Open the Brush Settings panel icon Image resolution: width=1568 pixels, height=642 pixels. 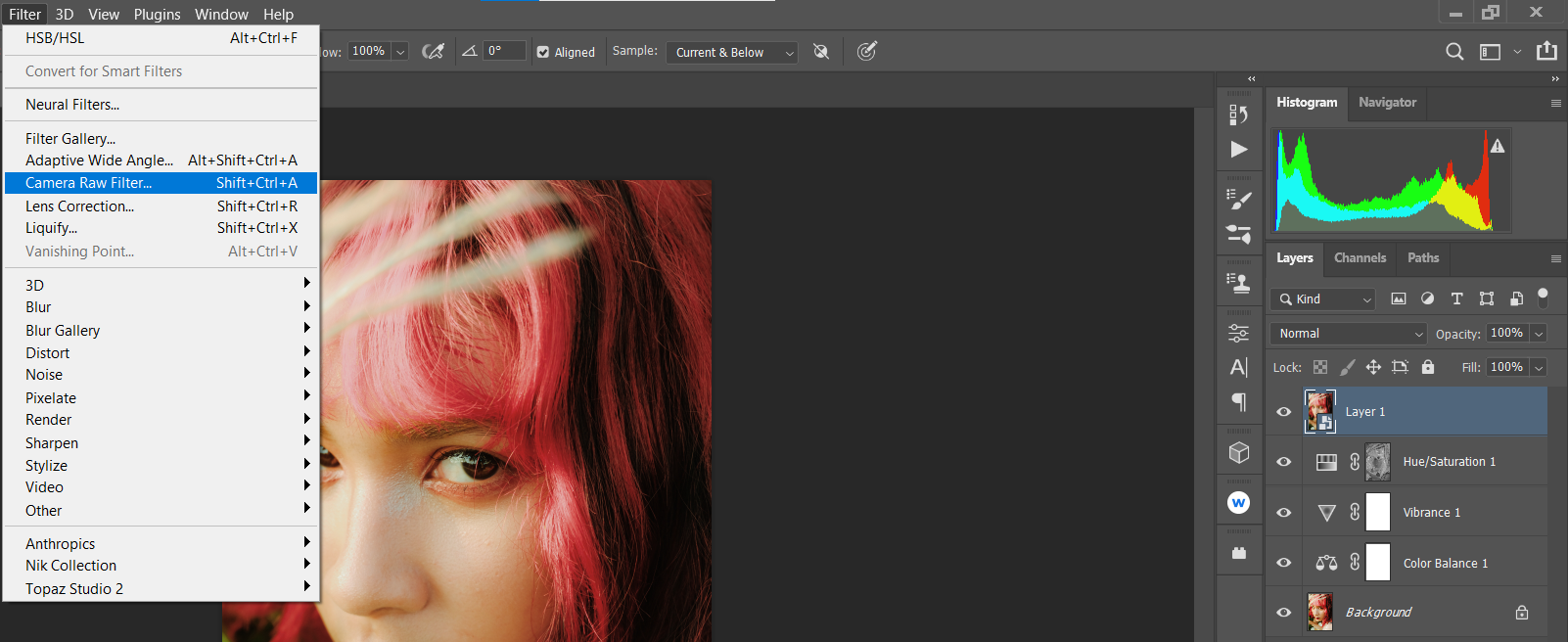pos(1238,200)
